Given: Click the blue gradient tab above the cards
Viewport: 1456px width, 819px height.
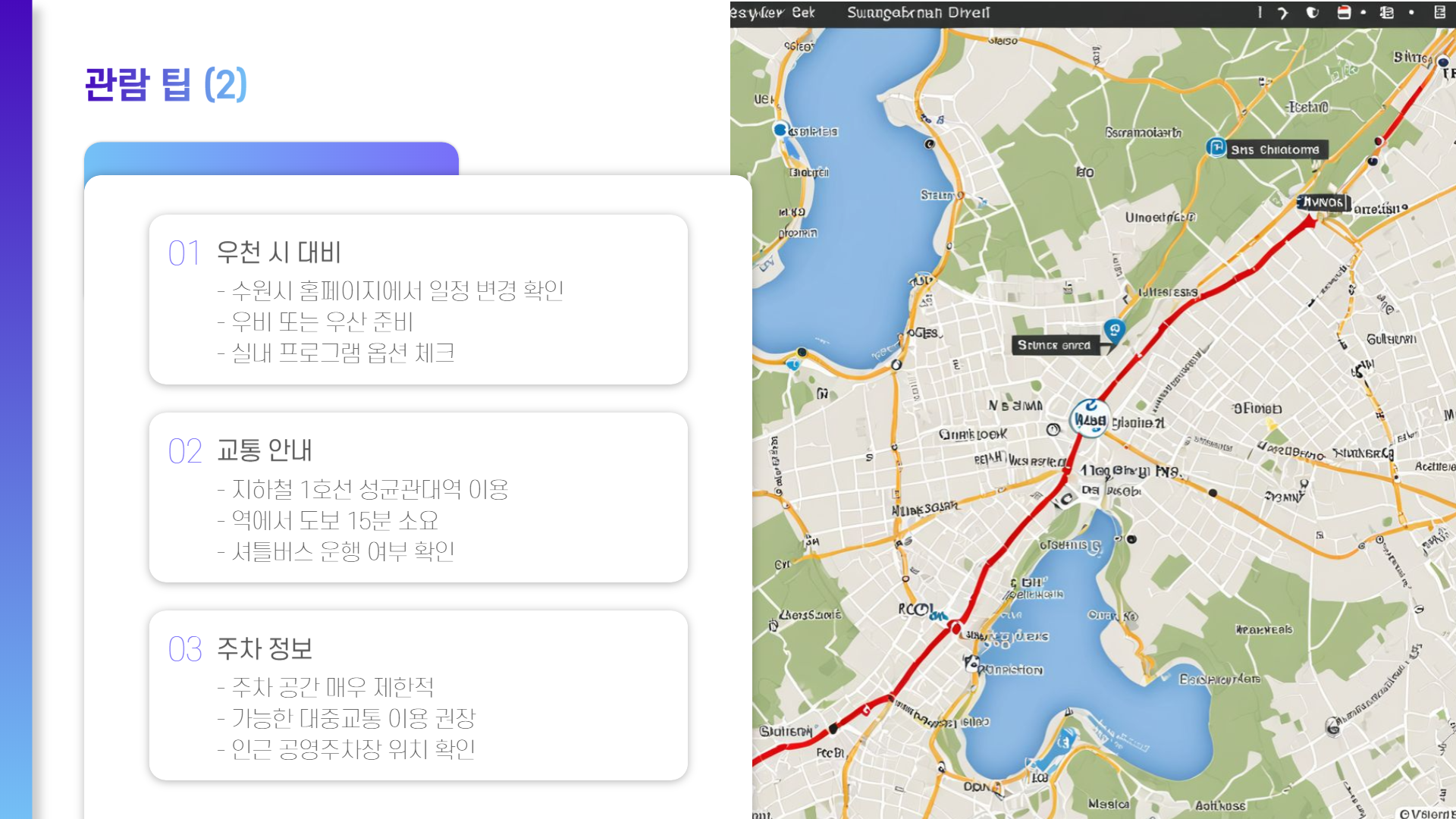Looking at the screenshot, I should point(271,158).
